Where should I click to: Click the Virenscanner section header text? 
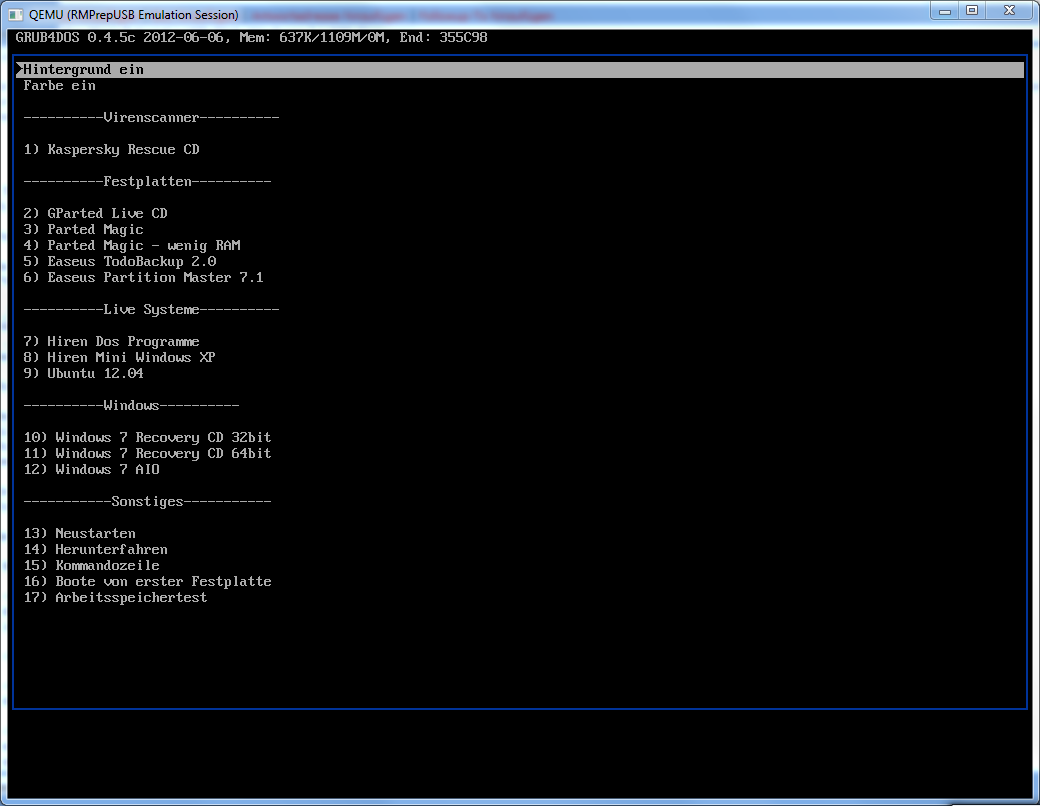coord(151,117)
